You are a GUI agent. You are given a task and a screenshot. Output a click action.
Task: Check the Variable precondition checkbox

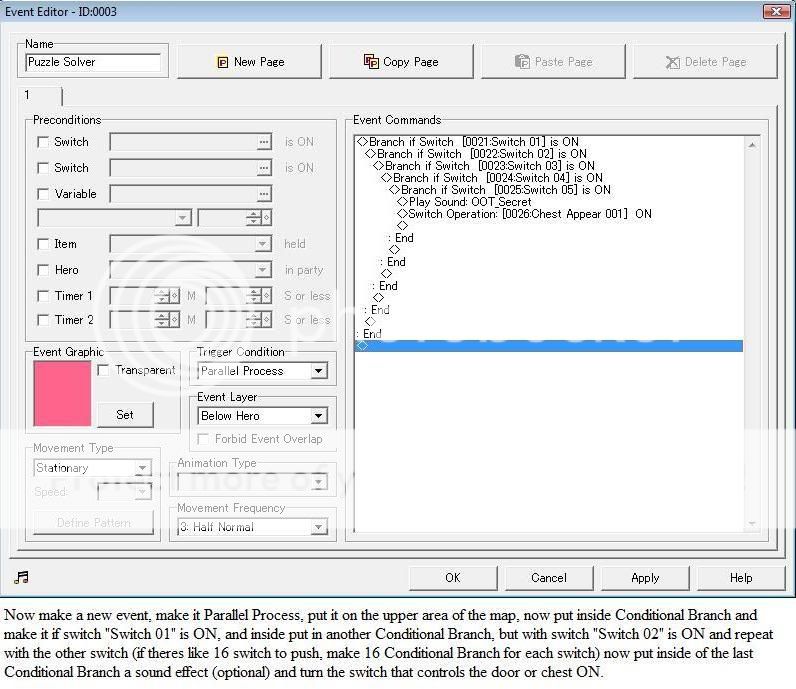(x=43, y=194)
